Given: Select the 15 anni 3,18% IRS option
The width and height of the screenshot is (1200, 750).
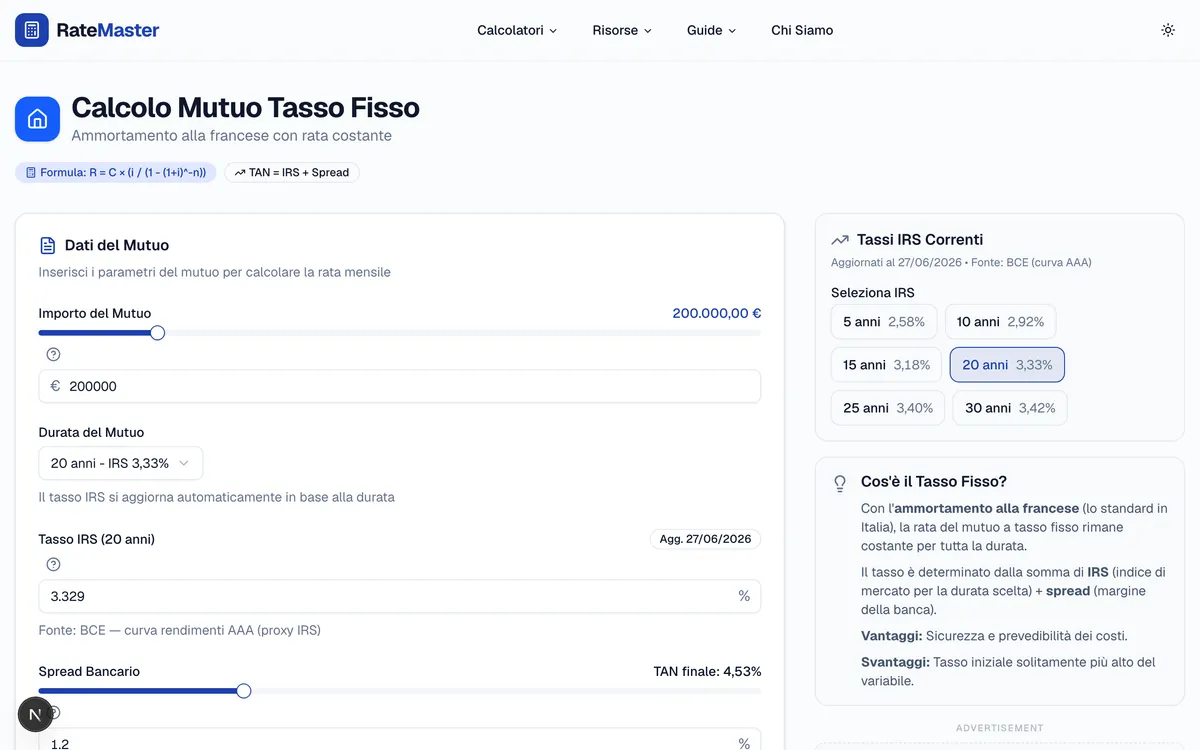Looking at the screenshot, I should [886, 365].
